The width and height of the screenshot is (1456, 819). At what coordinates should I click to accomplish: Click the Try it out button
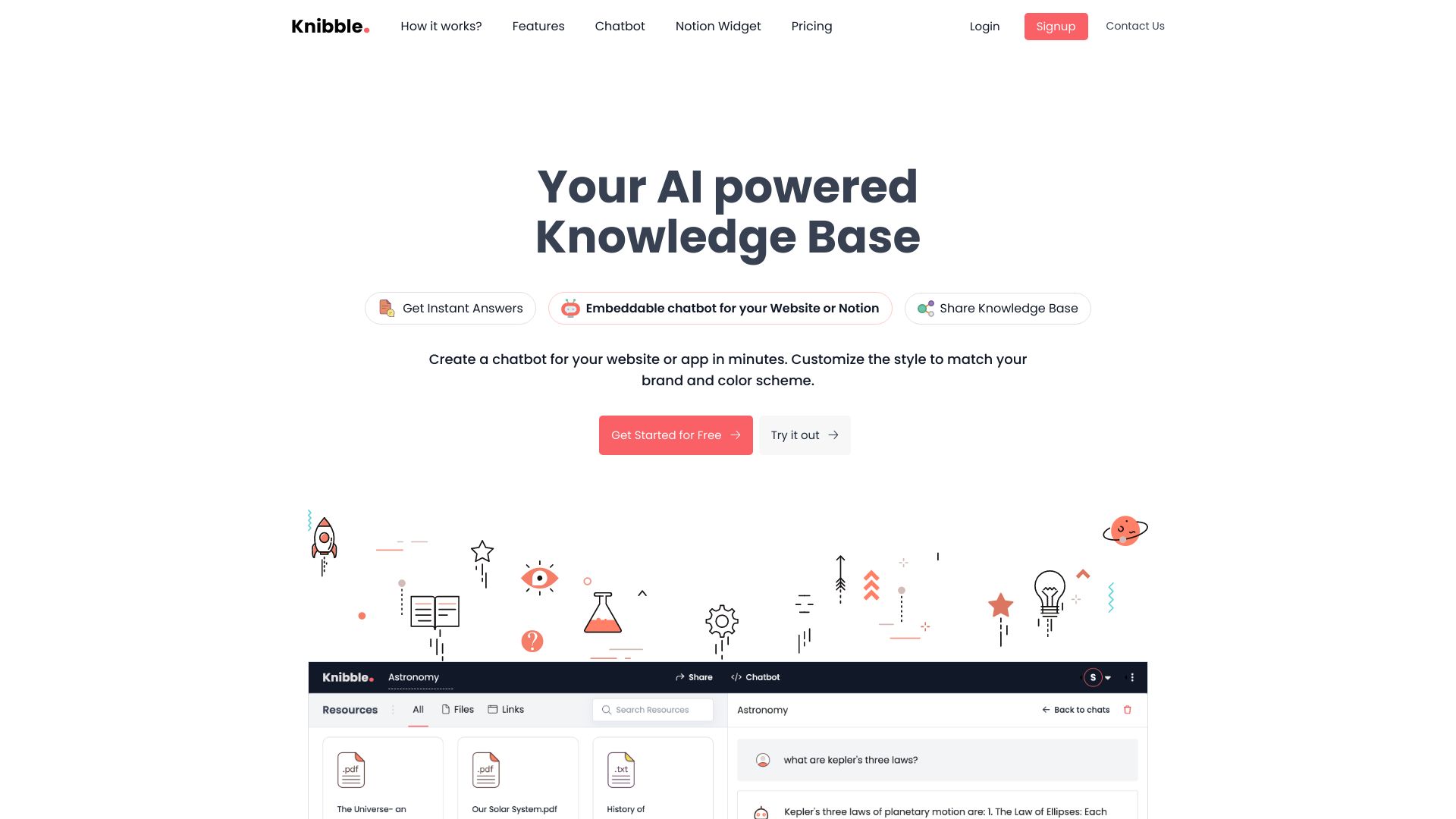coord(804,435)
